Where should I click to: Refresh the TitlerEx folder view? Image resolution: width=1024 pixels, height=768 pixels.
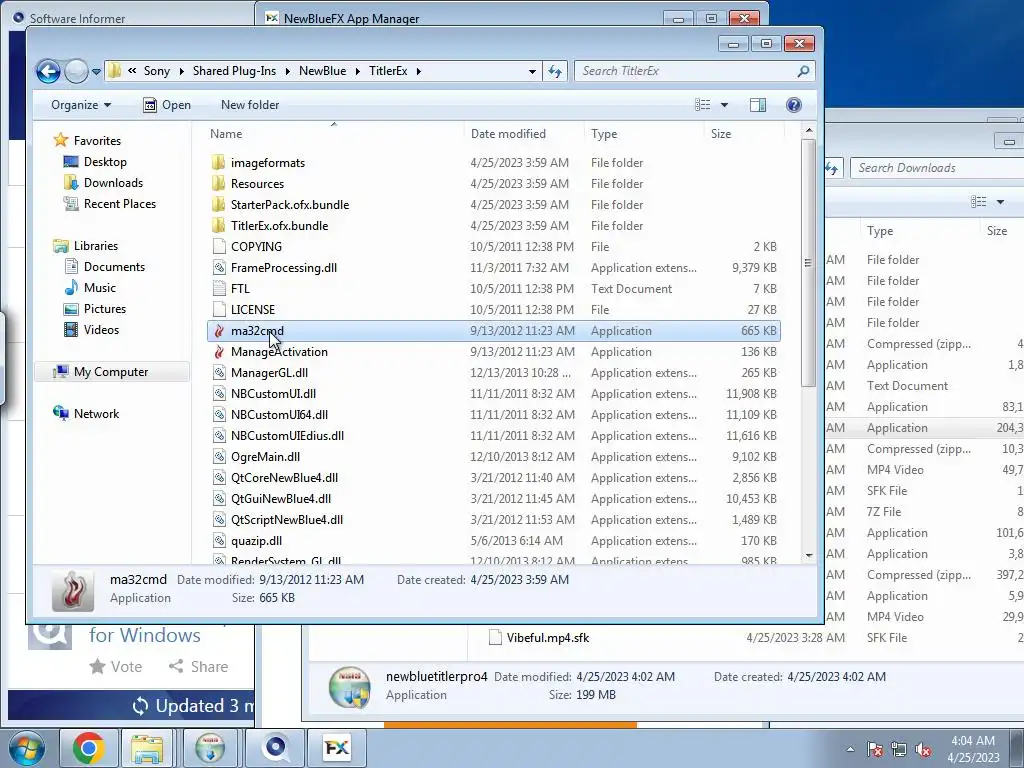click(555, 71)
